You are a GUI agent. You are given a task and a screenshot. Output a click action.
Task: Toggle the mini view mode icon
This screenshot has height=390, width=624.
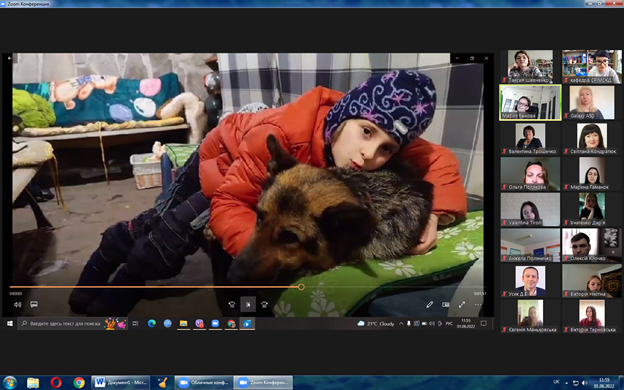446,304
